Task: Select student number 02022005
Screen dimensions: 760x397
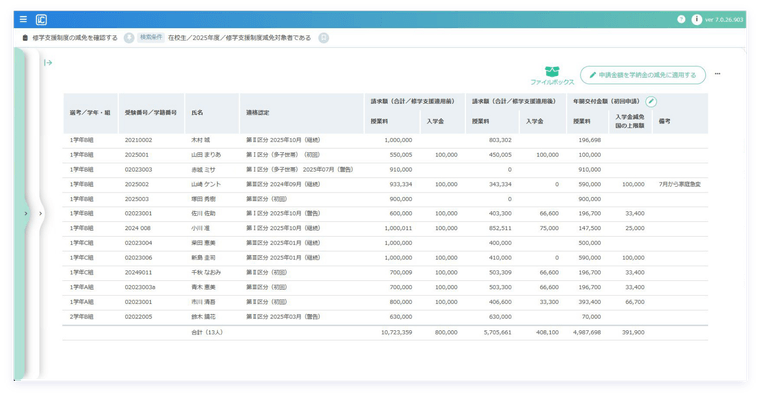Action: pos(138,317)
